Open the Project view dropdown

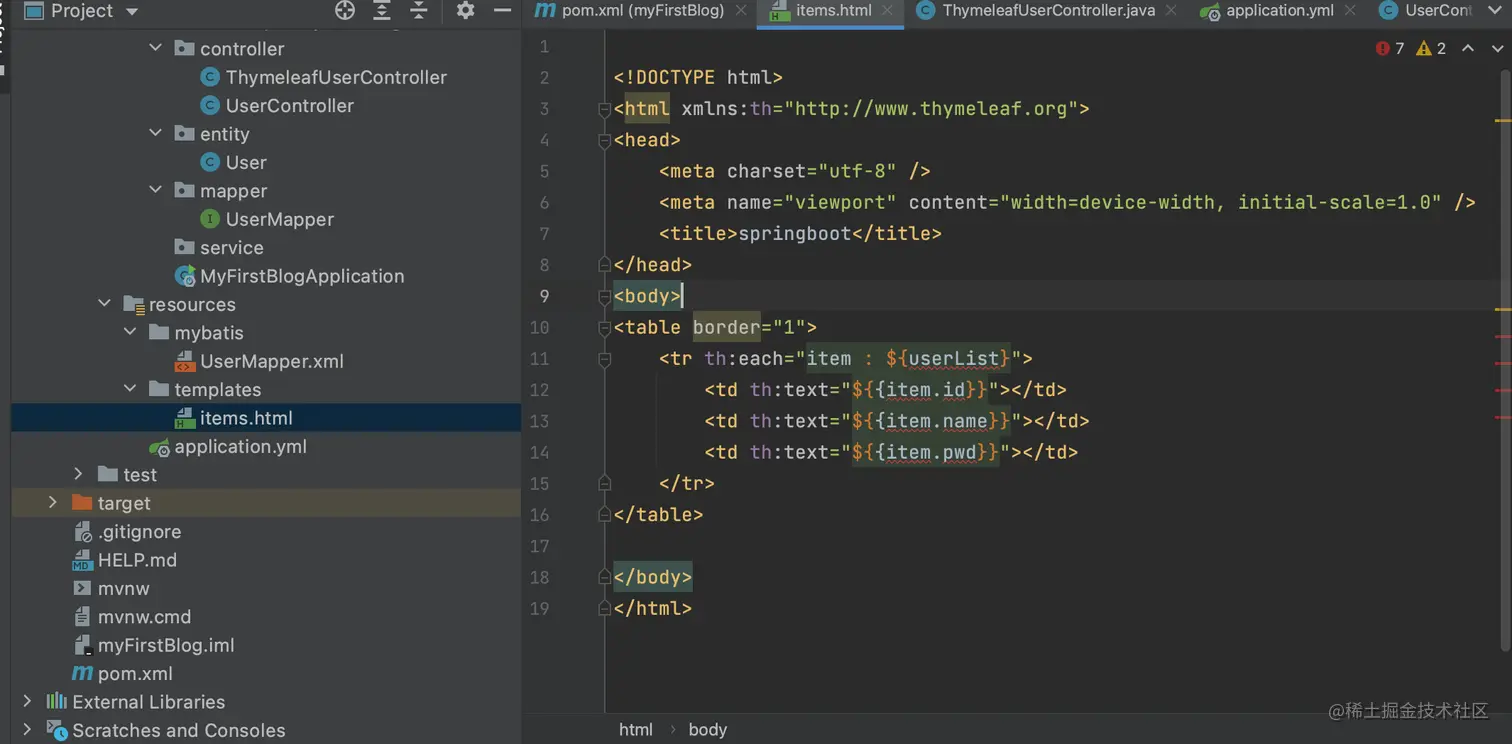click(x=132, y=12)
